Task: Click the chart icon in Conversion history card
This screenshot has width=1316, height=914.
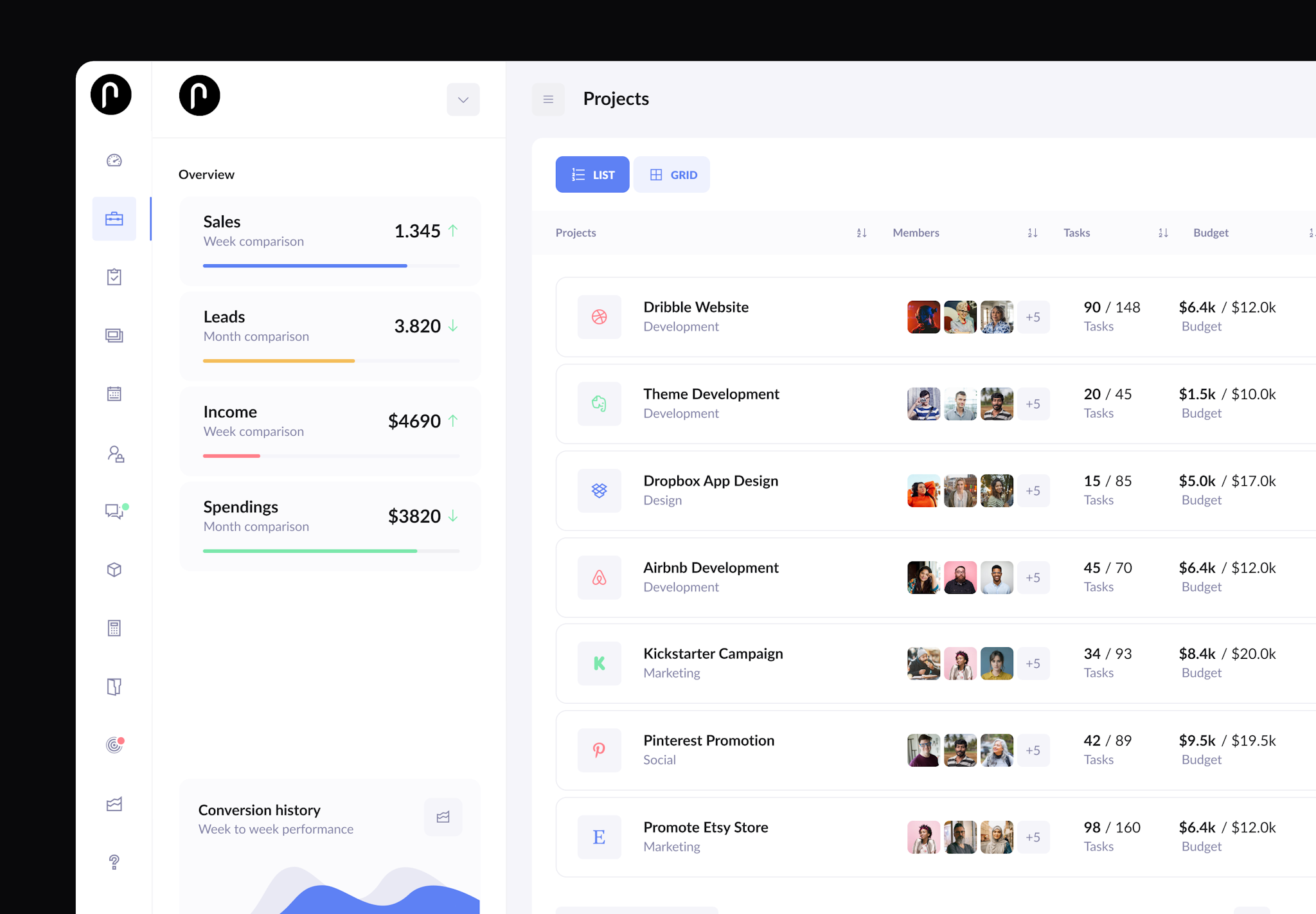Action: [443, 817]
